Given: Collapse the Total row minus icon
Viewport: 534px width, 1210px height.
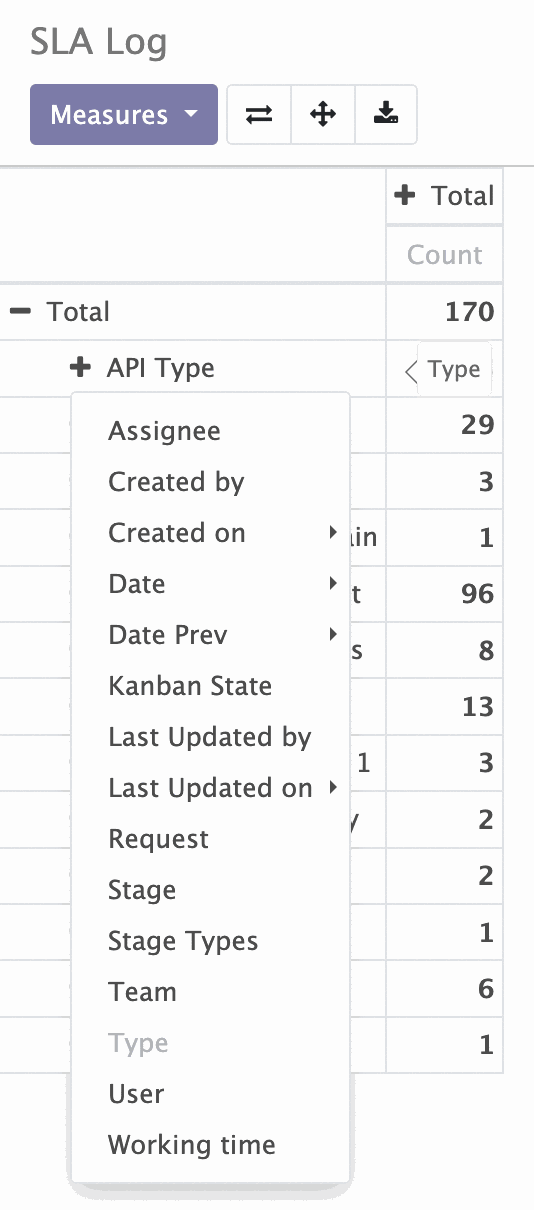Looking at the screenshot, I should (20, 312).
